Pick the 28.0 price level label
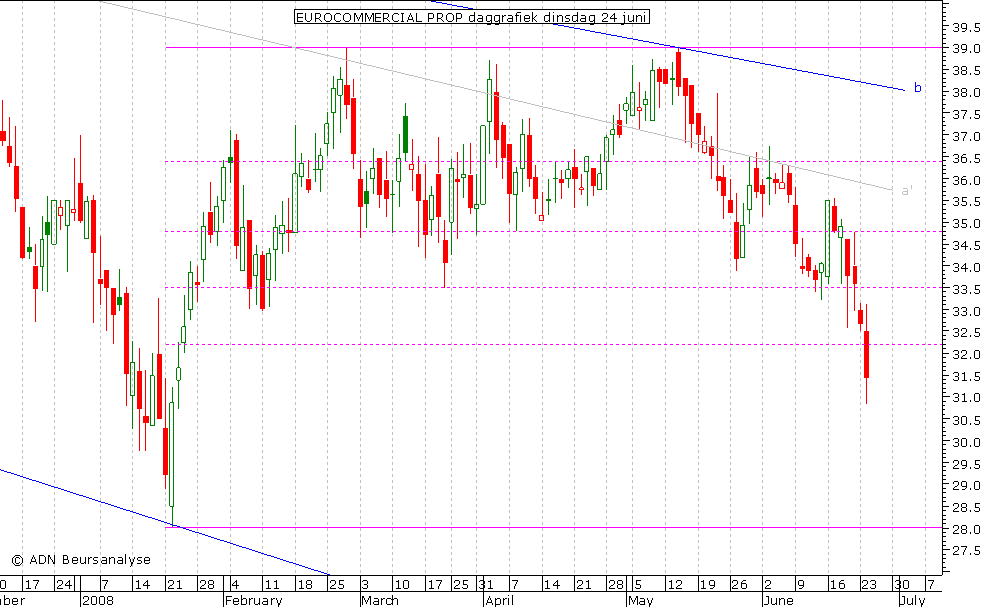 pyautogui.click(x=966, y=530)
